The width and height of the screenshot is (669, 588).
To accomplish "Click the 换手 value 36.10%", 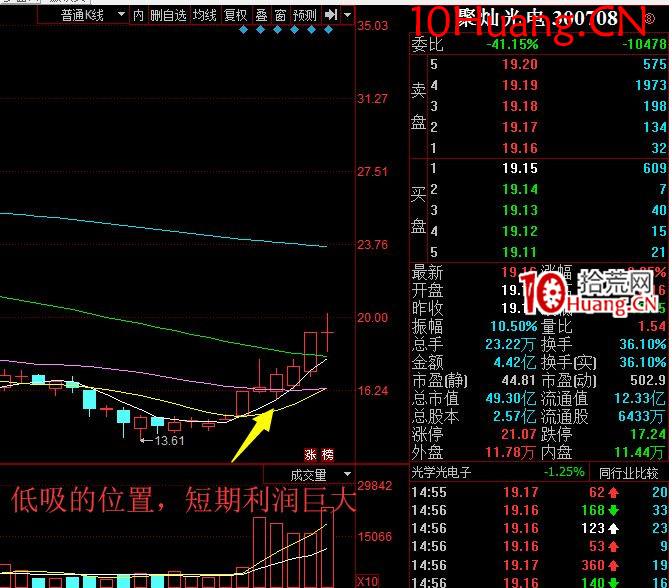I will 643,344.
